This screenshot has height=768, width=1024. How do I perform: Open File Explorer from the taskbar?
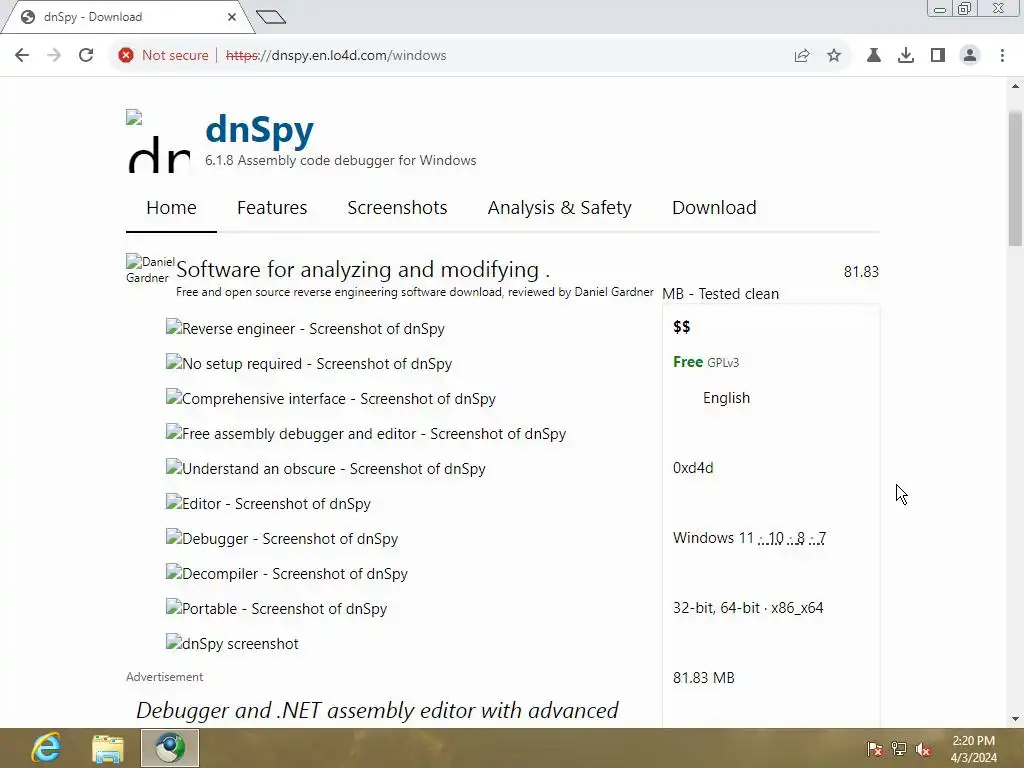[x=108, y=748]
